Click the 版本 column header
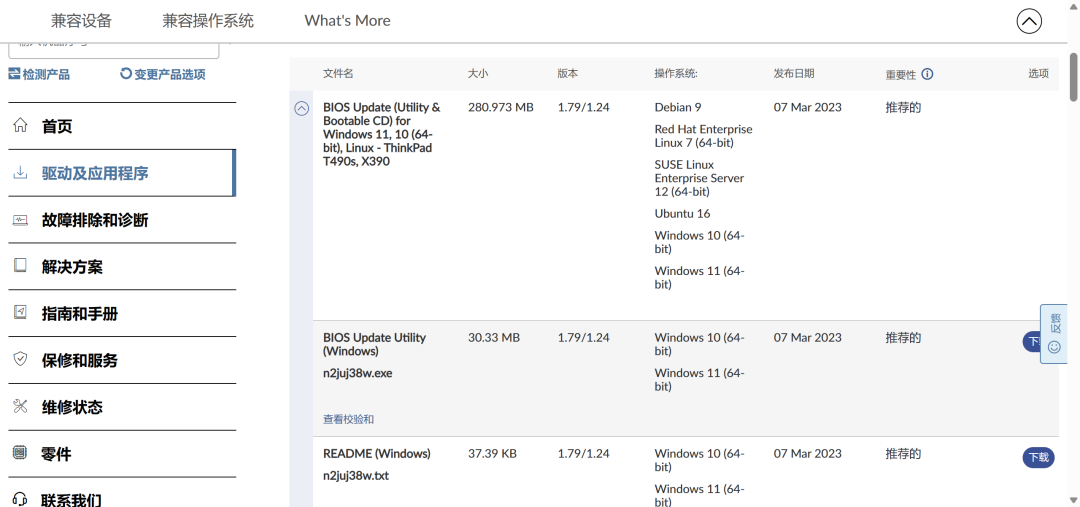 click(568, 74)
